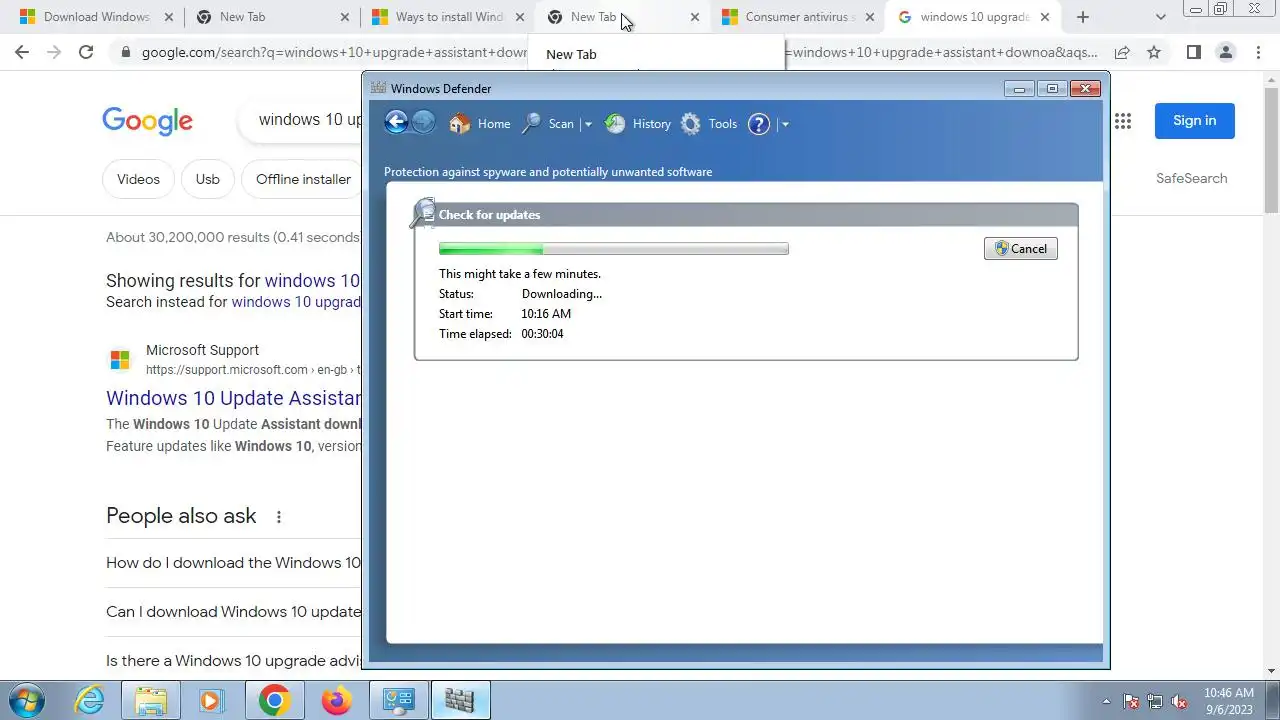Click the Sign in button
Viewport: 1280px width, 720px height.
click(1195, 121)
